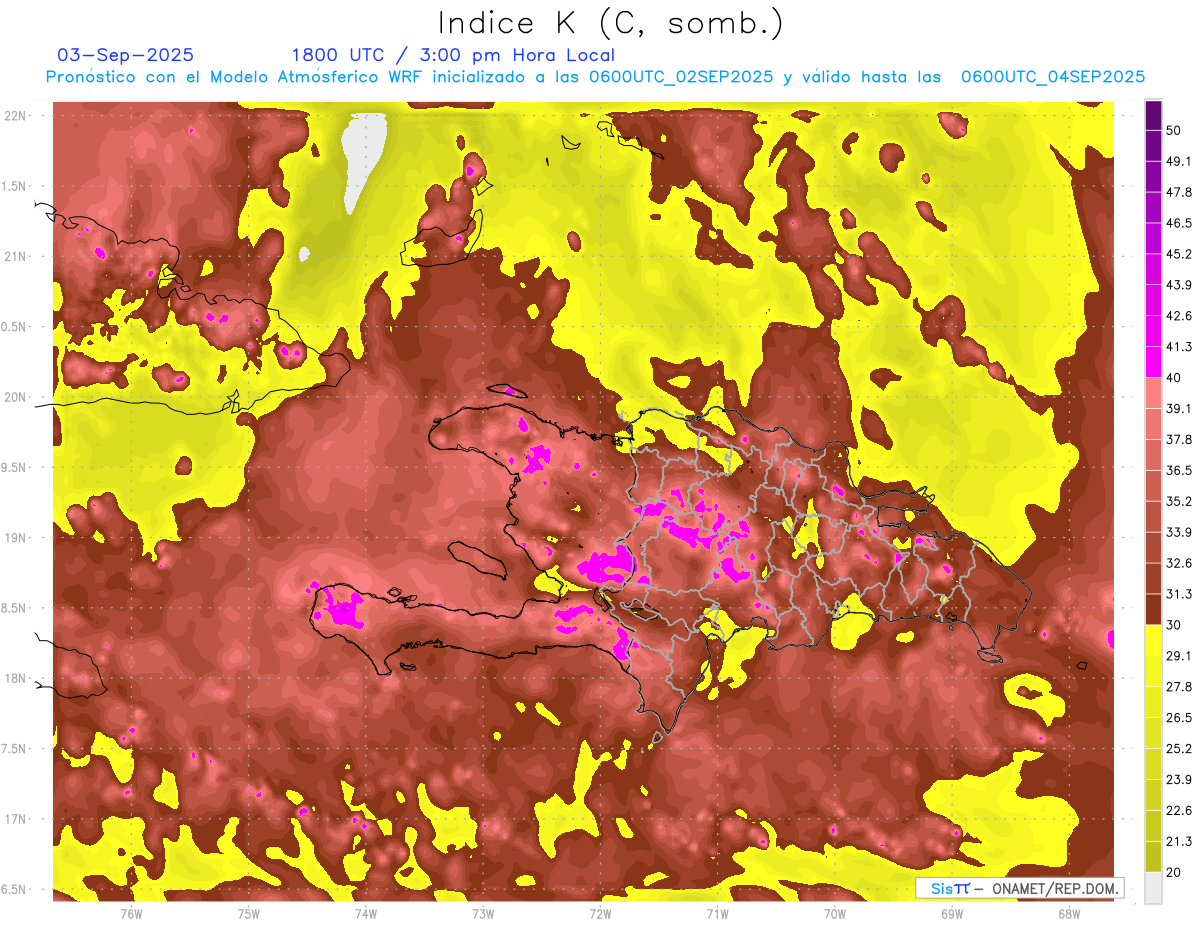Click the '74W' longitude axis label

(x=366, y=914)
